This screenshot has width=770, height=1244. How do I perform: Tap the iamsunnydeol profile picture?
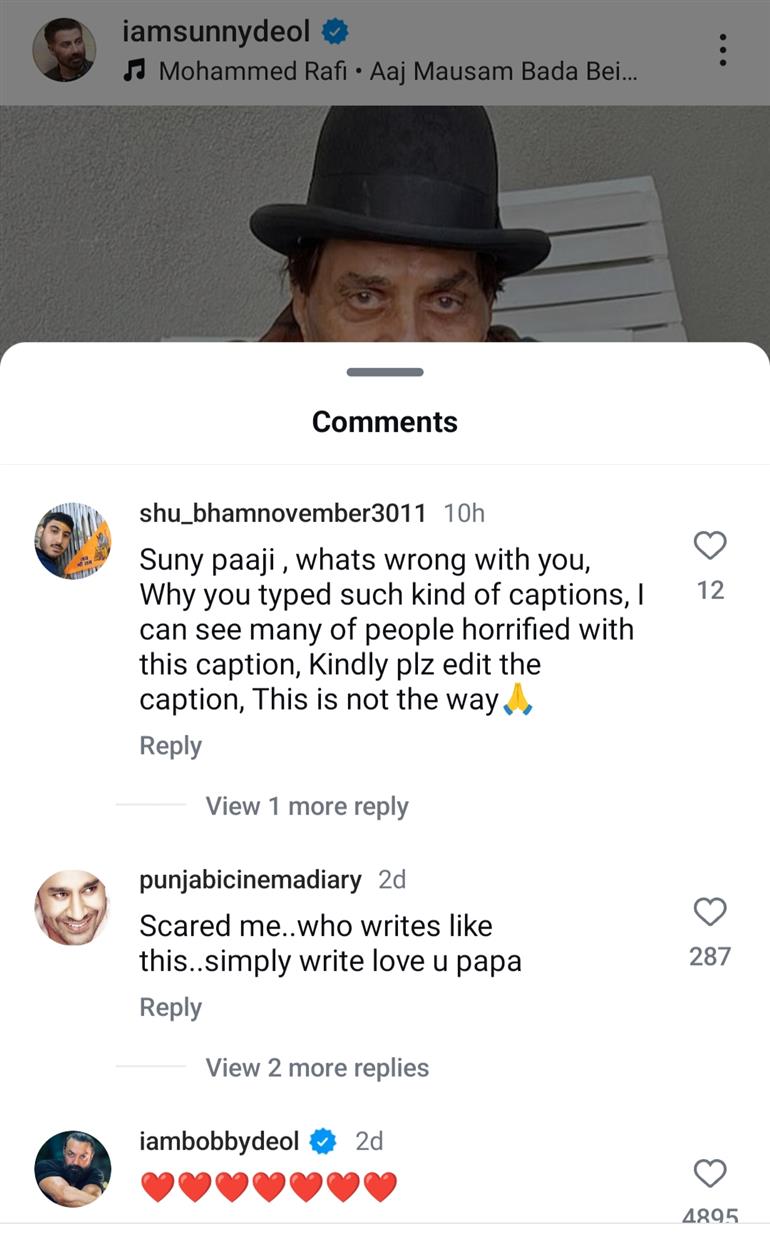[65, 49]
